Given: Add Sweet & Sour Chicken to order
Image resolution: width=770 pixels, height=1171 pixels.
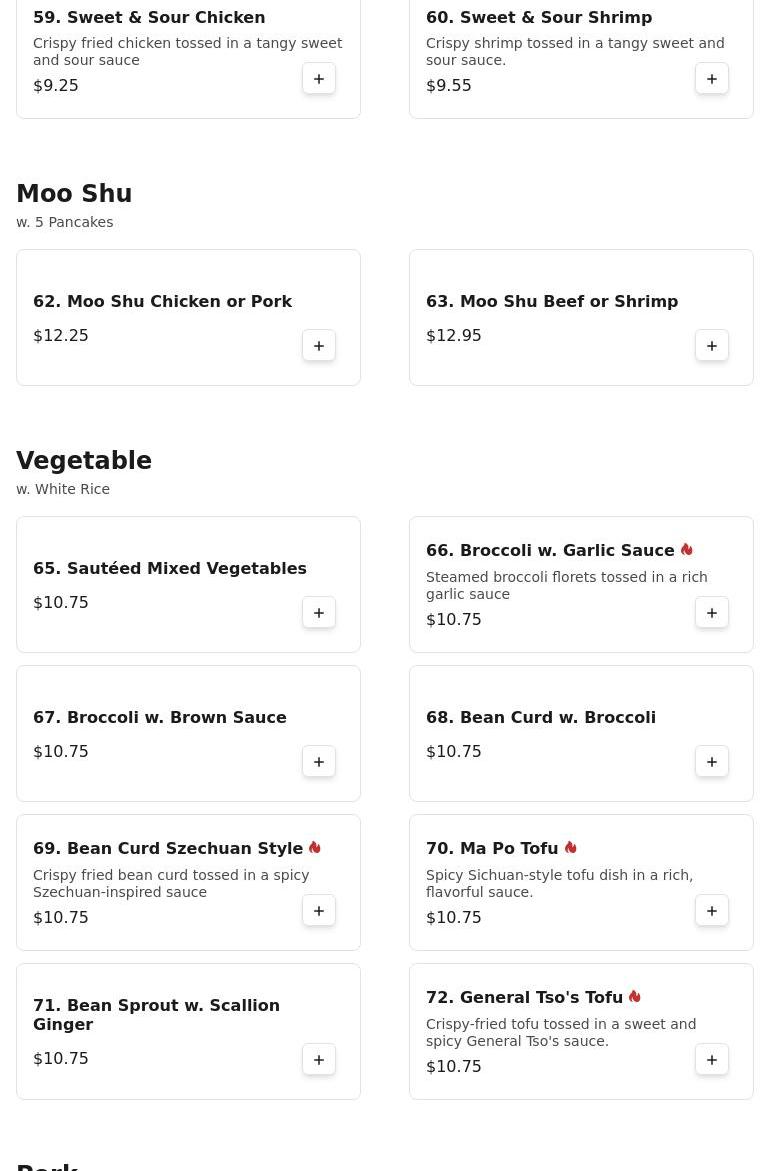Looking at the screenshot, I should point(319,78).
